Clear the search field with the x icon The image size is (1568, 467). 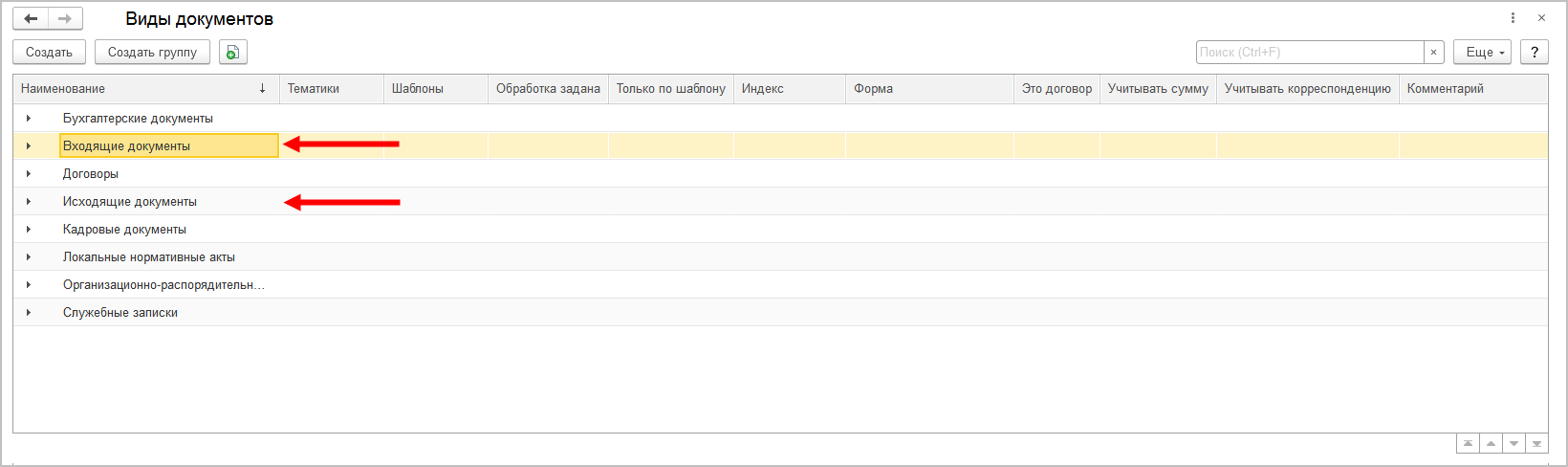pos(1433,53)
